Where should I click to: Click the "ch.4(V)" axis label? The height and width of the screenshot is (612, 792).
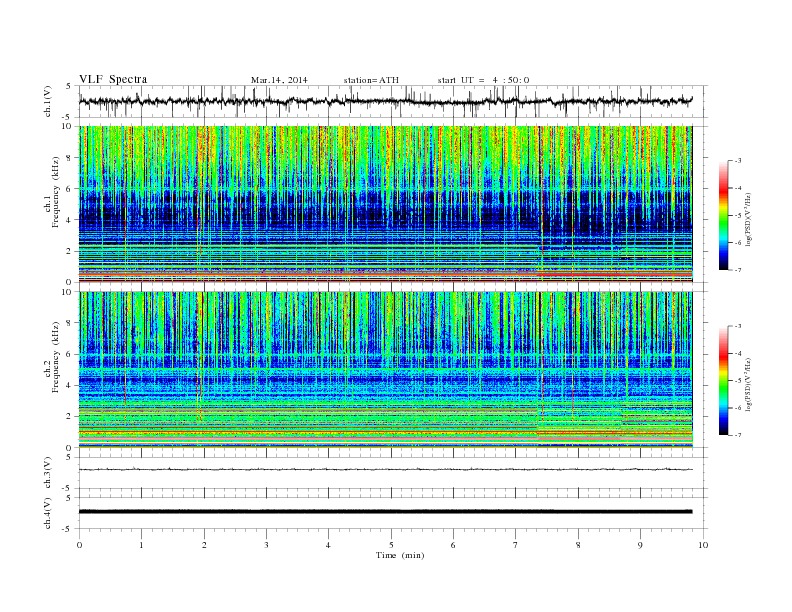[x=48, y=513]
